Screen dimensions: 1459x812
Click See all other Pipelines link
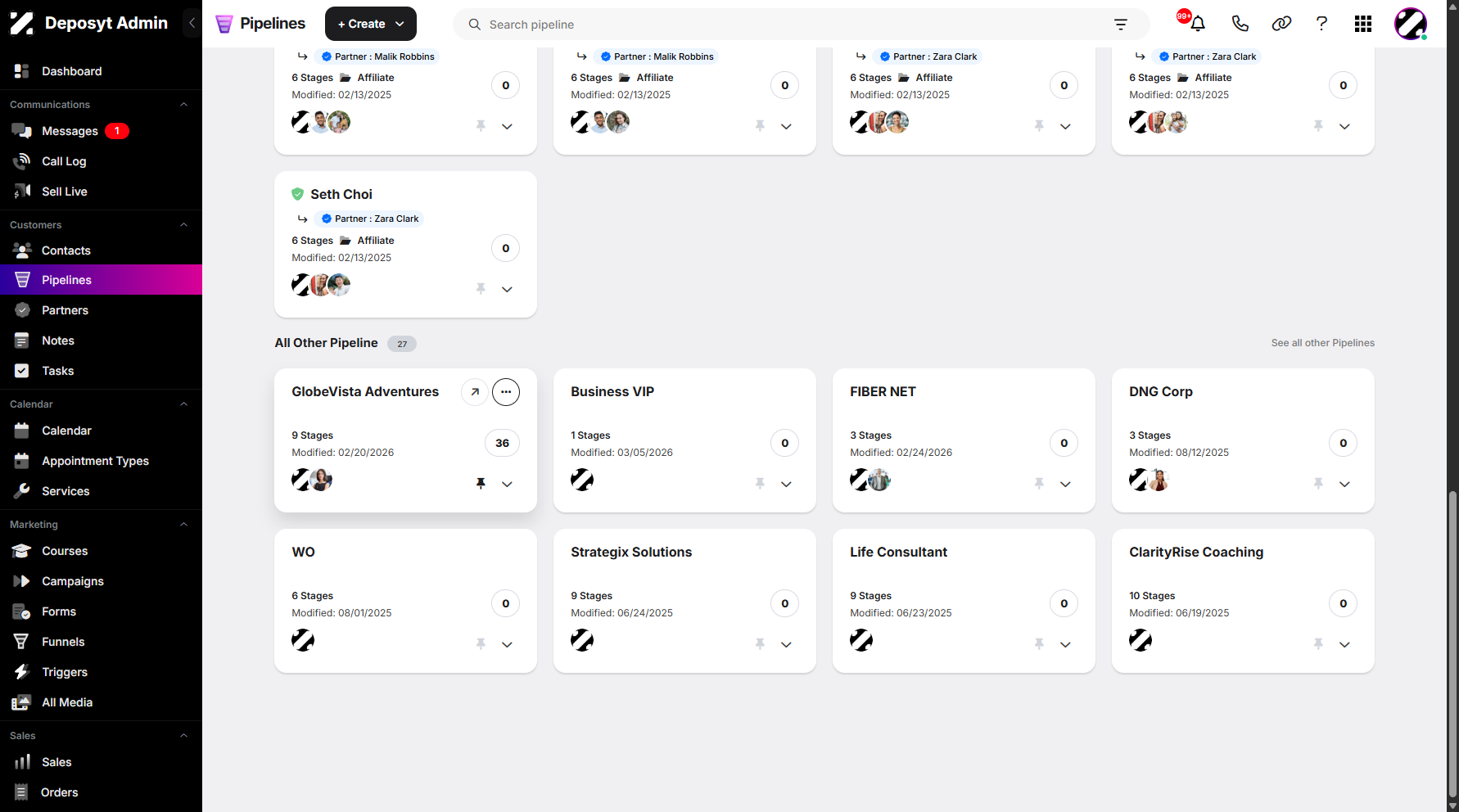pyautogui.click(x=1322, y=343)
